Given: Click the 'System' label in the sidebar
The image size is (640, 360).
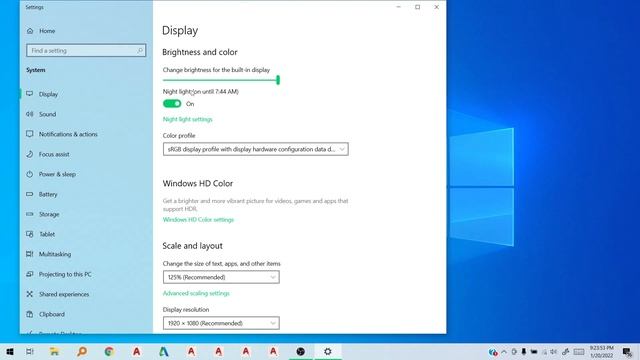Looking at the screenshot, I should coord(36,70).
